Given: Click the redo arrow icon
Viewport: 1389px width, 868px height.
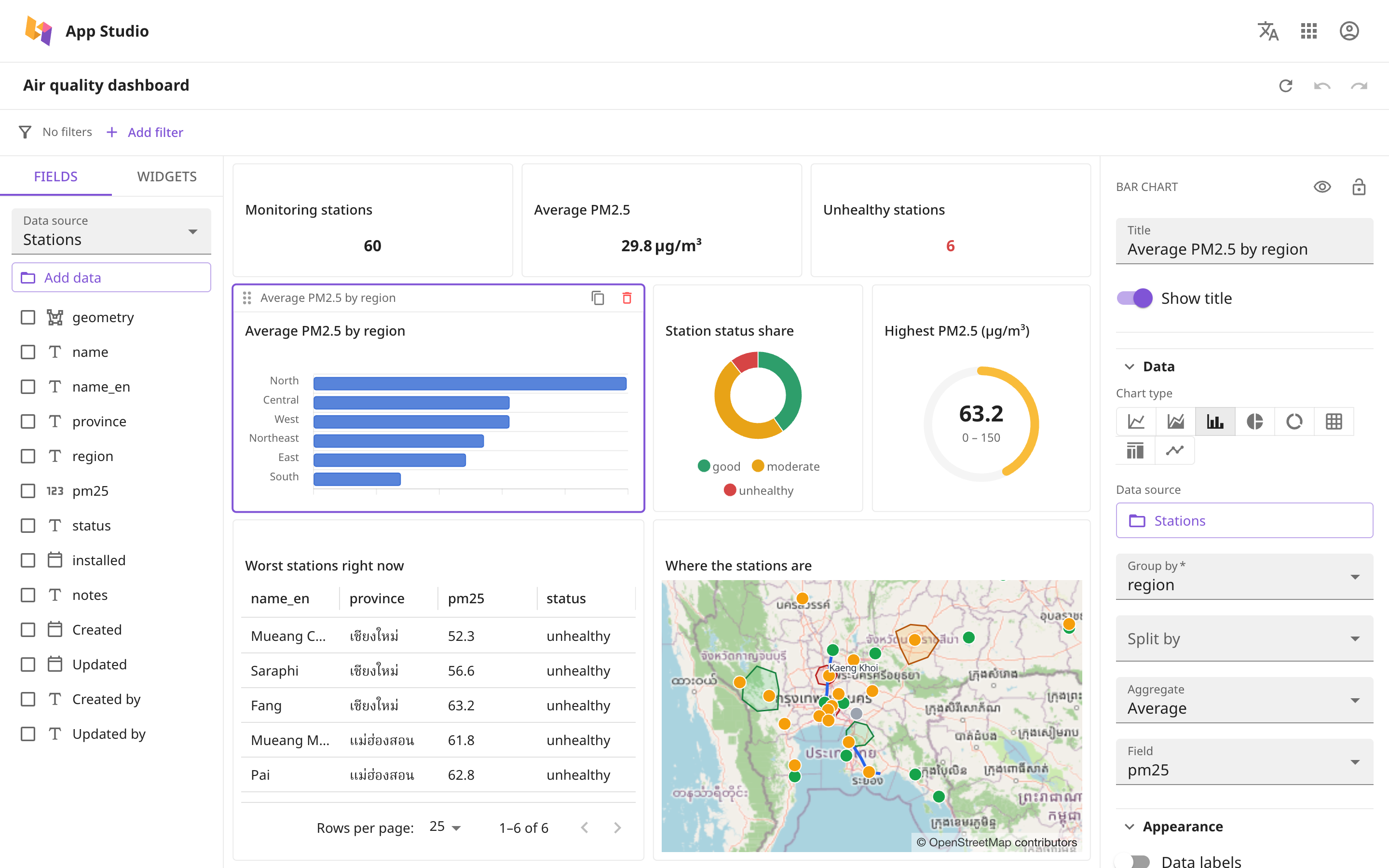Looking at the screenshot, I should point(1359,85).
